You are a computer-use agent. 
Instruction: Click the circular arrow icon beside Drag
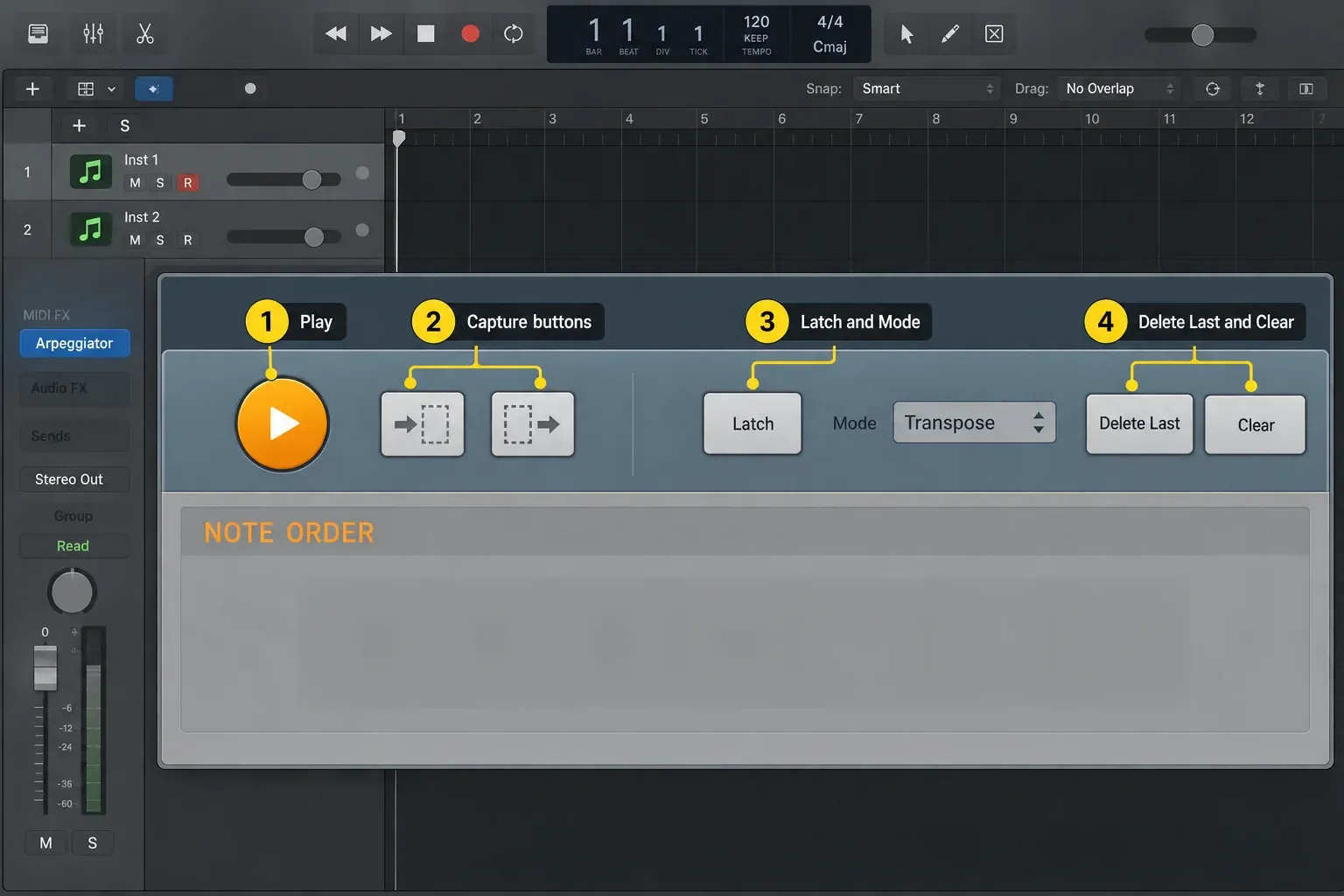tap(1213, 89)
